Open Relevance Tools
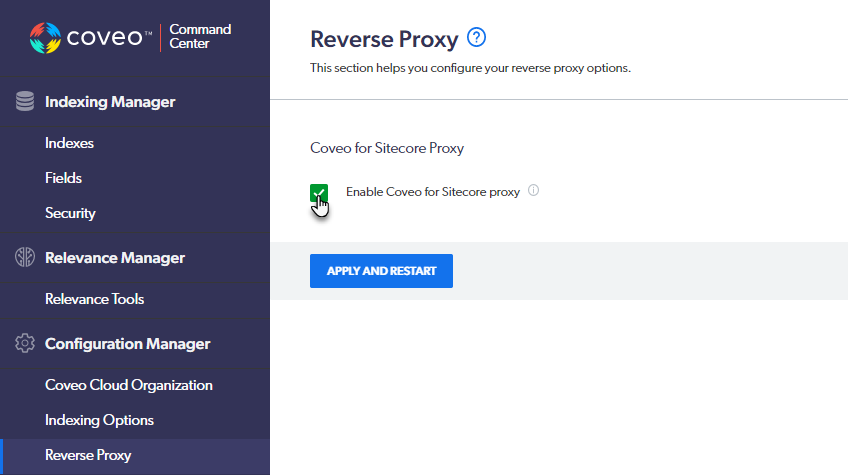 point(95,299)
